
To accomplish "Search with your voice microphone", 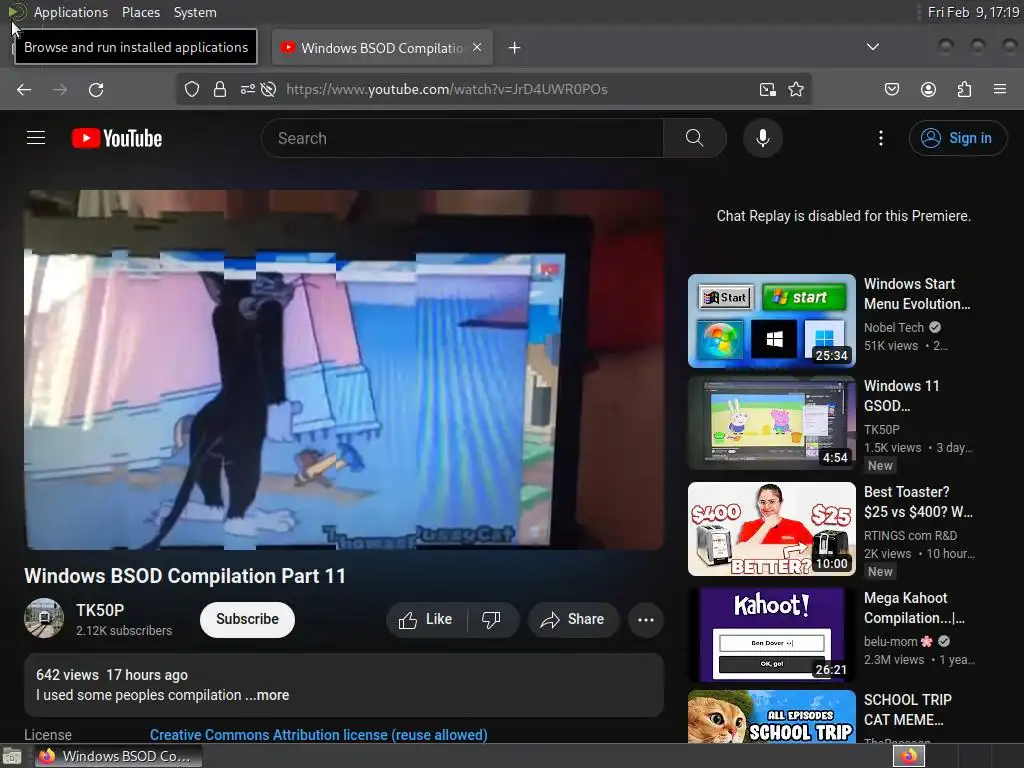I will coord(762,138).
